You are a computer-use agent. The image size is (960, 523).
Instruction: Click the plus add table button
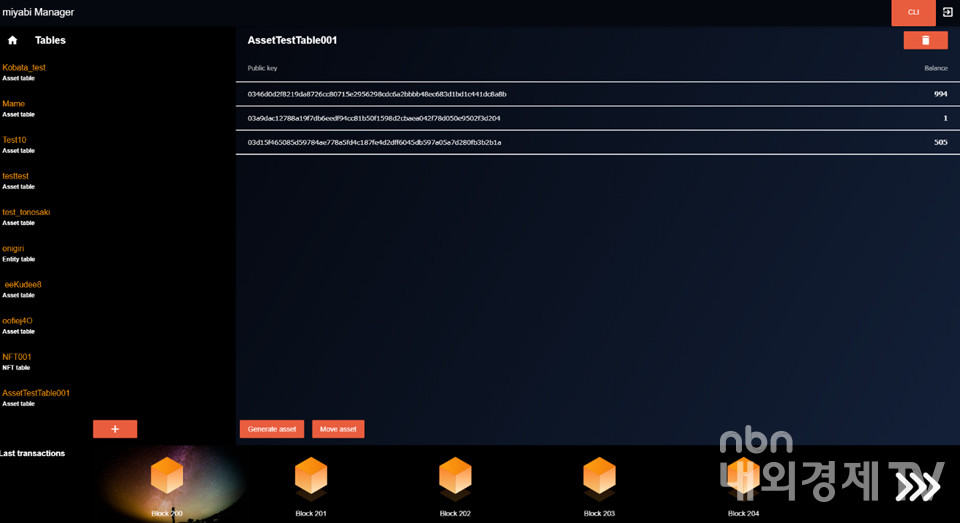(x=115, y=429)
